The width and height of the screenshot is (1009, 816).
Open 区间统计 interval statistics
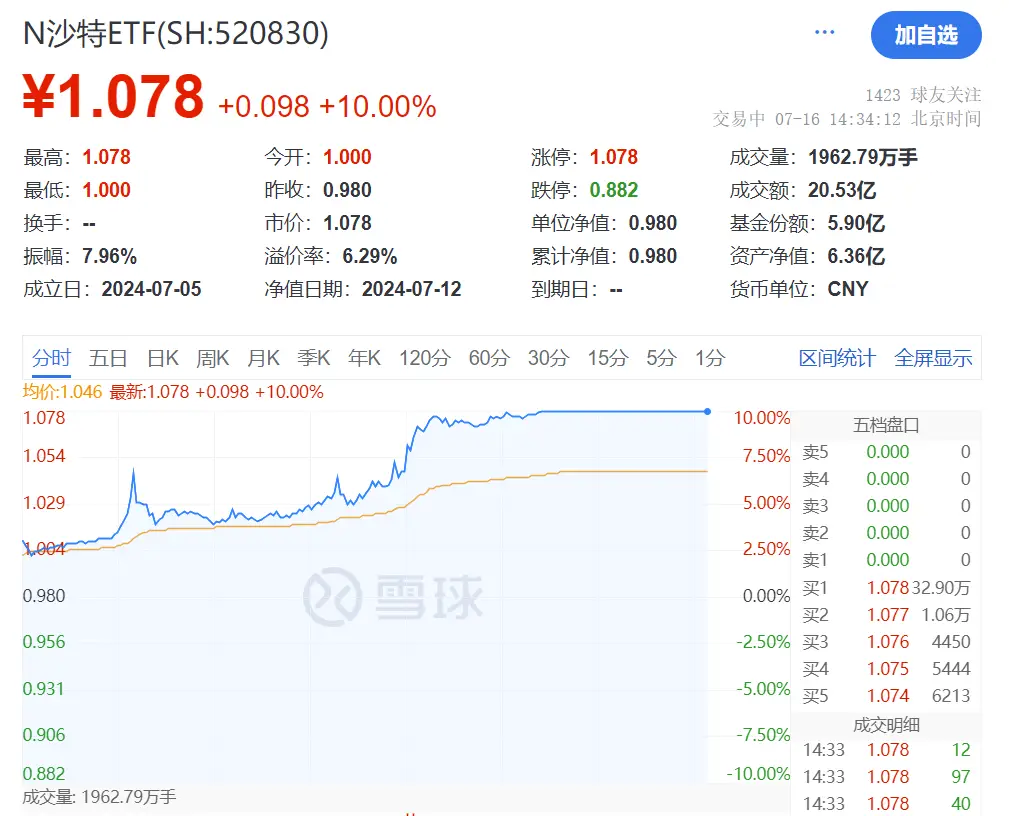click(839, 357)
